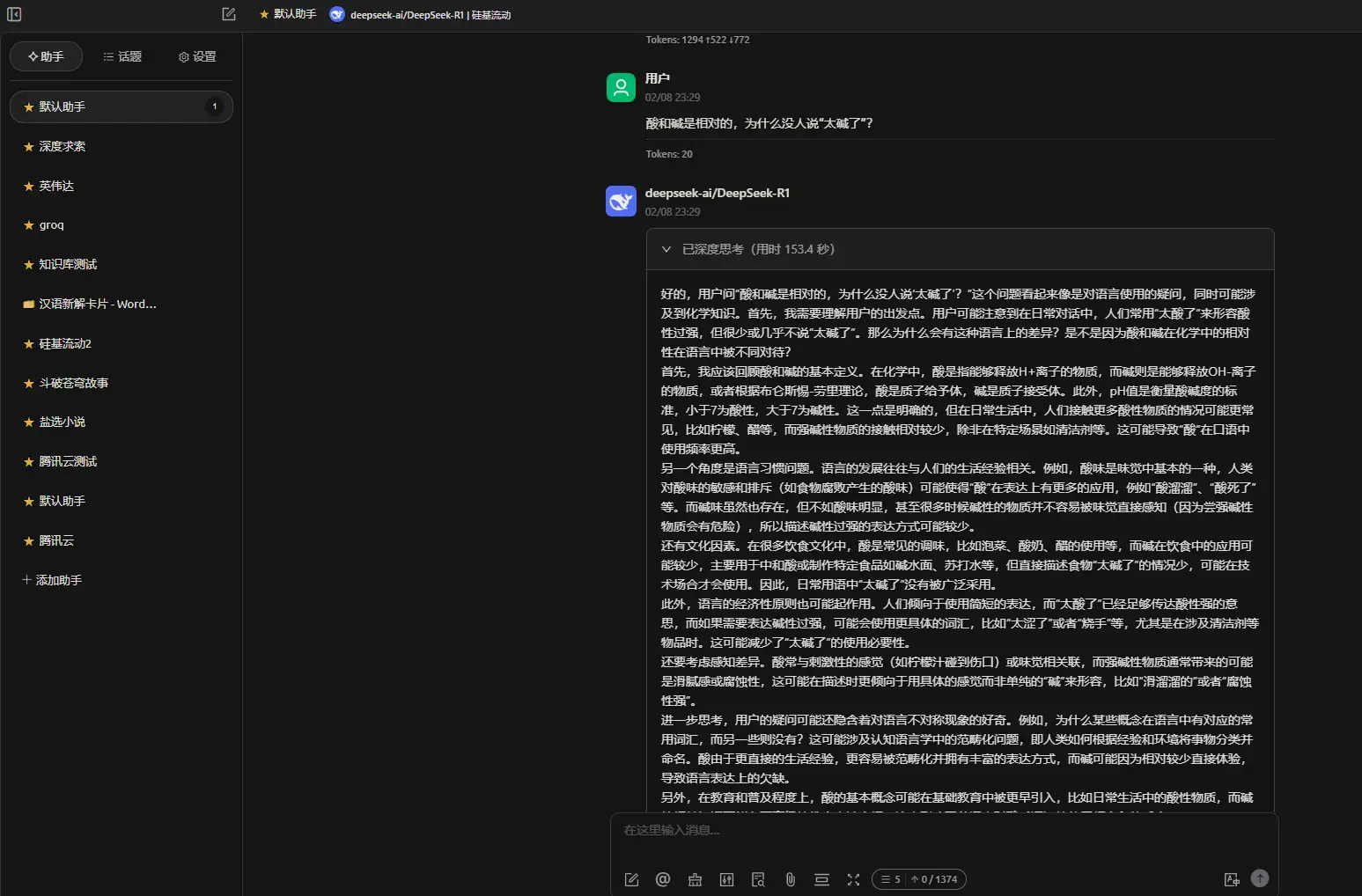Star the 深度求索 assistant

(x=27, y=146)
